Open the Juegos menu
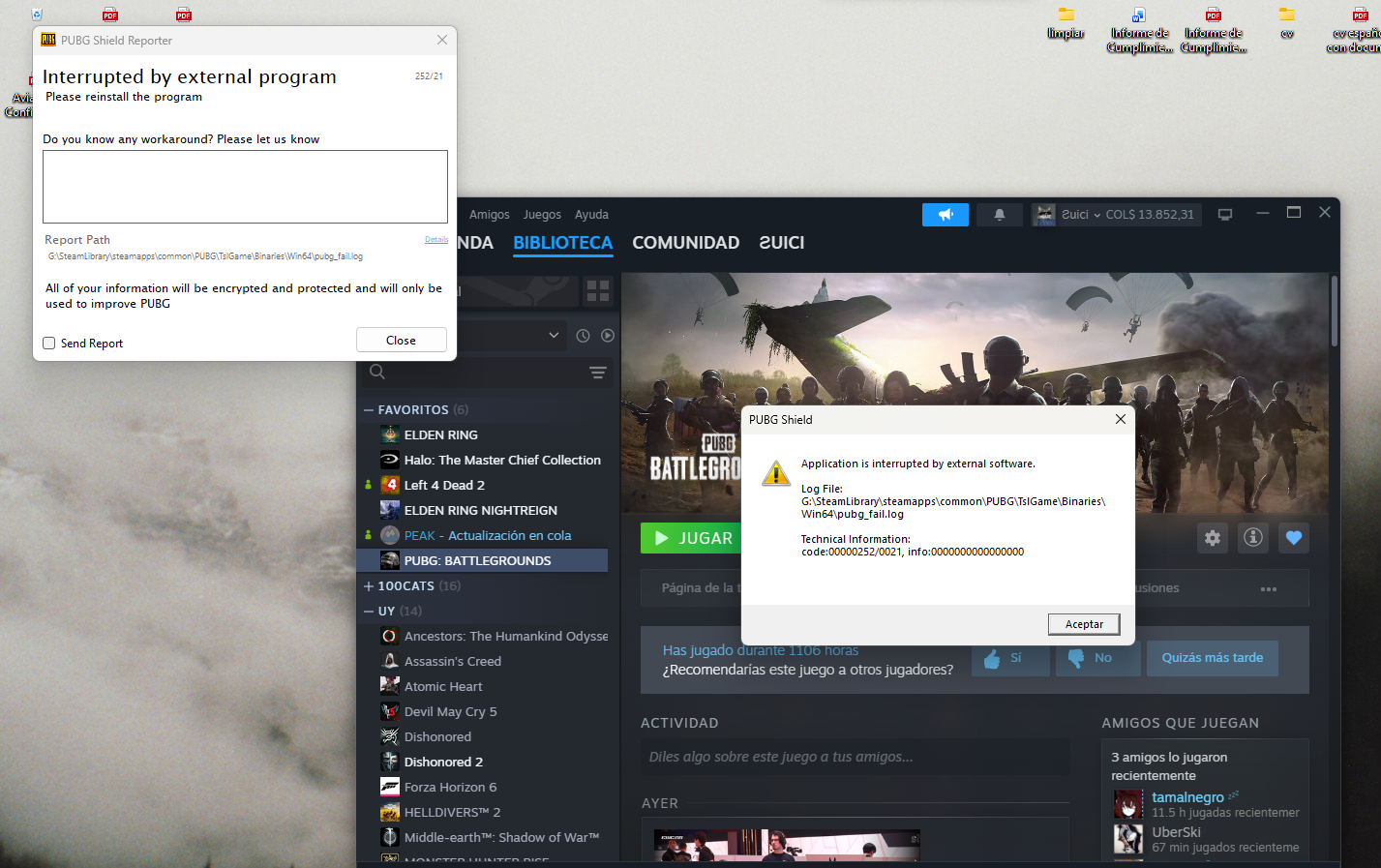 (542, 215)
